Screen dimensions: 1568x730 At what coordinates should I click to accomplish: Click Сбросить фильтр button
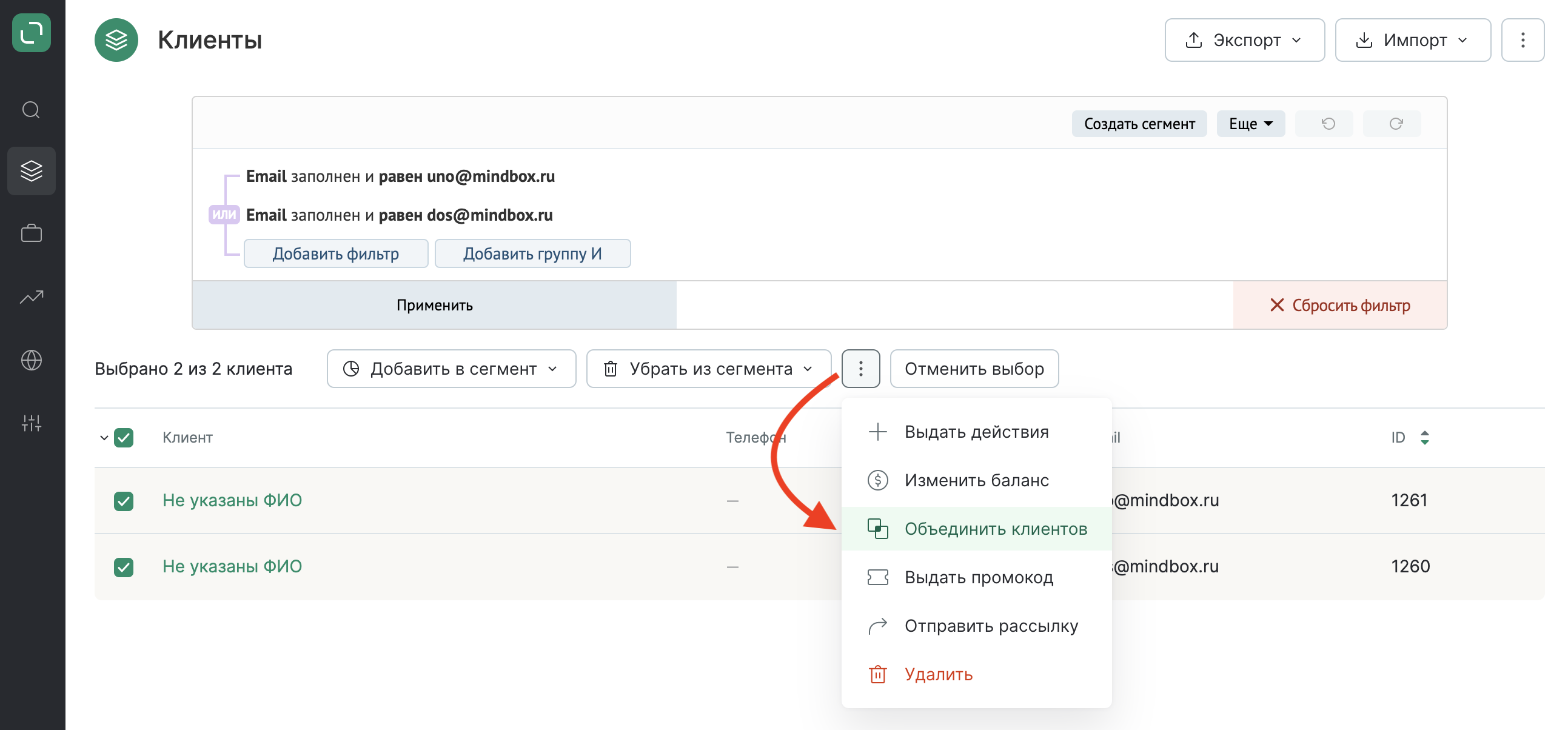pyautogui.click(x=1340, y=305)
